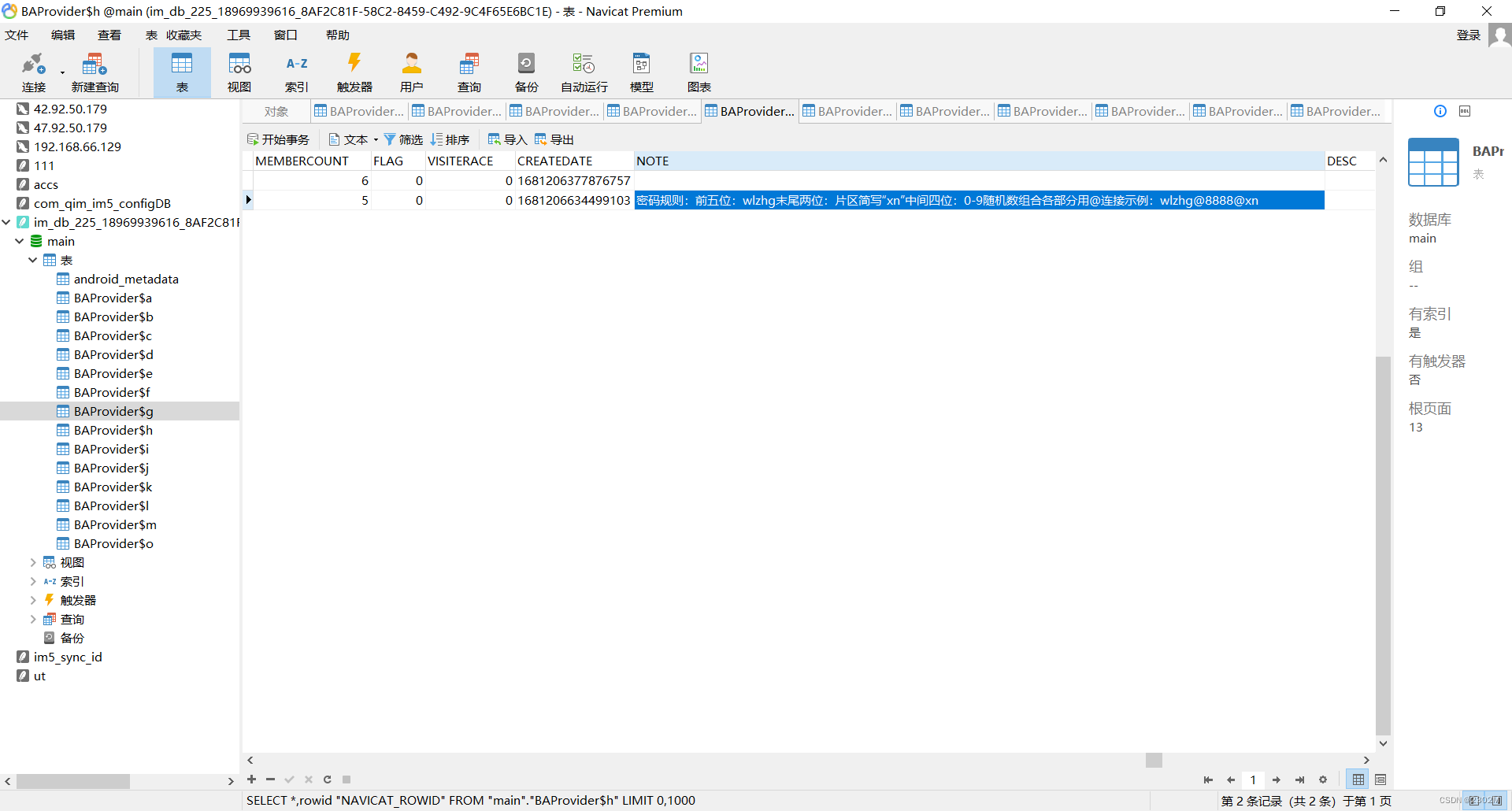Select the im5_sync_id connection
Image resolution: width=1512 pixels, height=811 pixels.
(x=68, y=657)
